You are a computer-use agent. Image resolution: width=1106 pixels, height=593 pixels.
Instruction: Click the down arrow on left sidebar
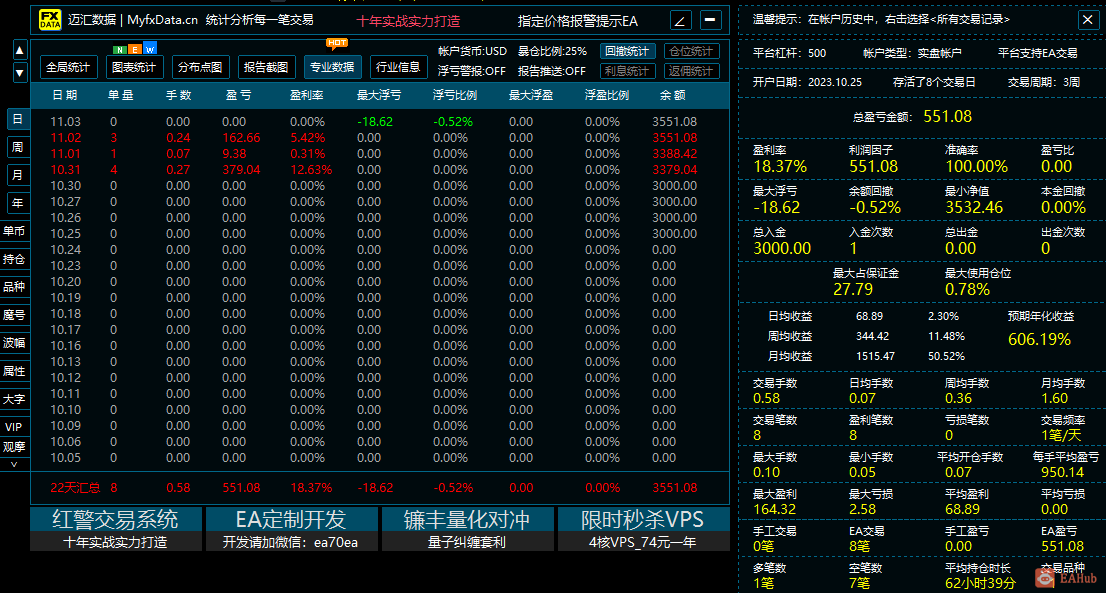[20, 72]
